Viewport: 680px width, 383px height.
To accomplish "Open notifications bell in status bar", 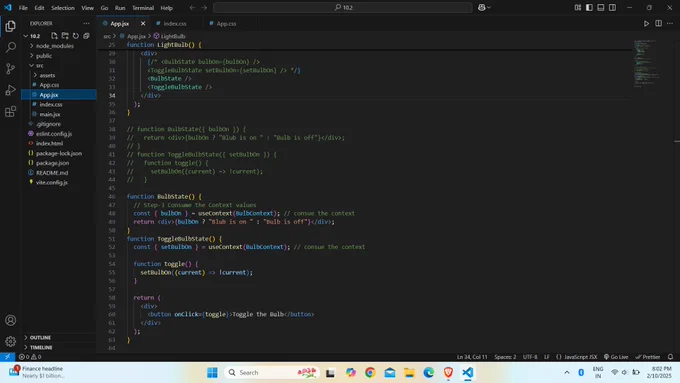I will (670, 357).
